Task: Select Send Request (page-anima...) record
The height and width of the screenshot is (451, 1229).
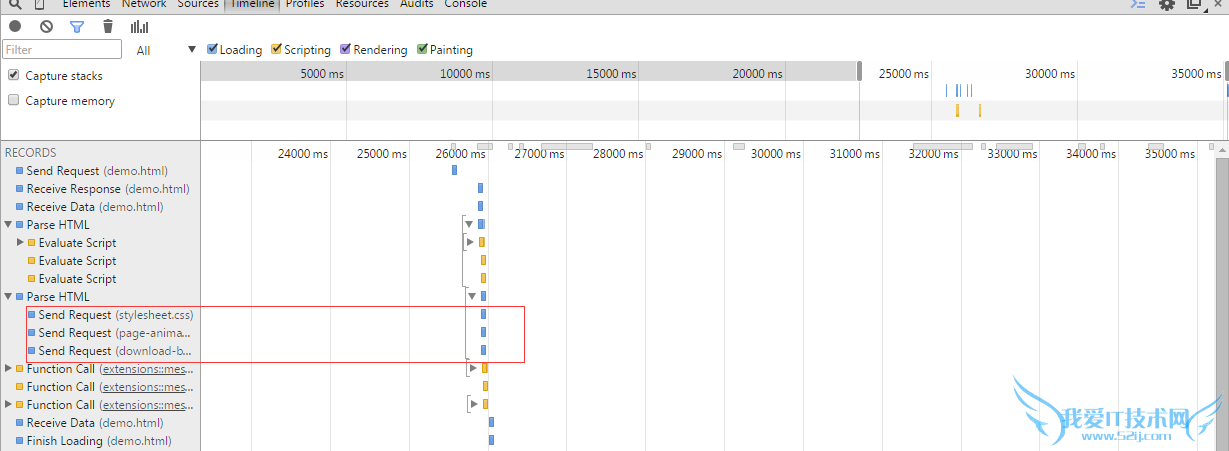Action: pyautogui.click(x=100, y=333)
